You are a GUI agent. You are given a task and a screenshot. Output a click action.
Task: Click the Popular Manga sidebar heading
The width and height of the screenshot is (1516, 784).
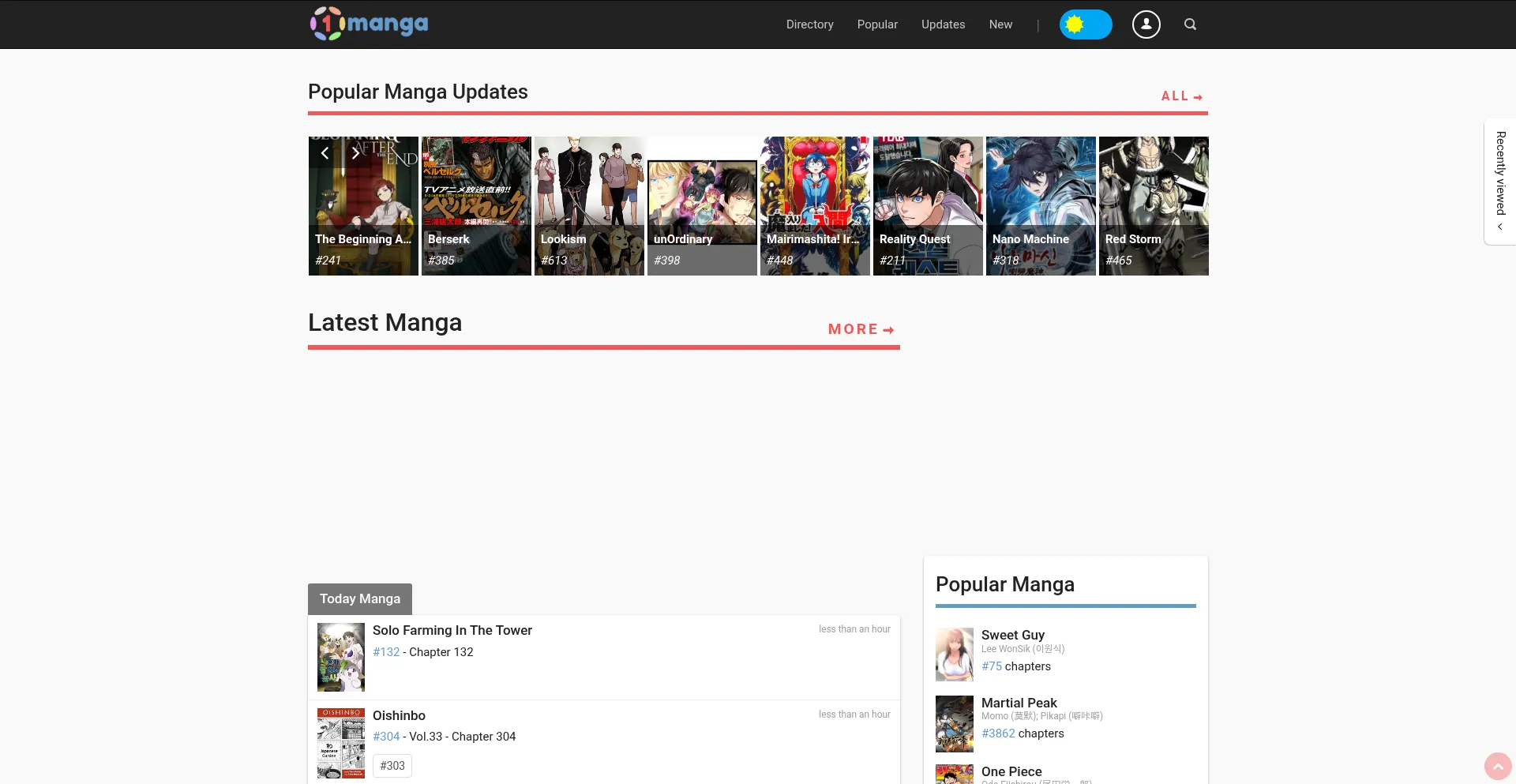(x=1005, y=584)
